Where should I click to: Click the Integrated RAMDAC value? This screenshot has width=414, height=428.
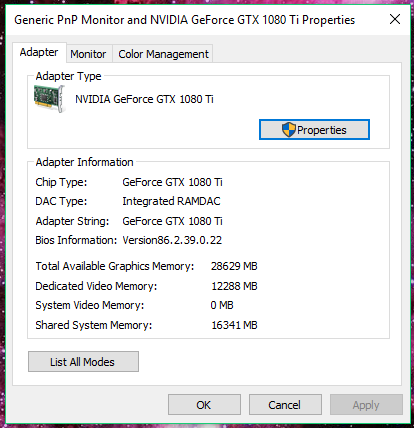[171, 201]
